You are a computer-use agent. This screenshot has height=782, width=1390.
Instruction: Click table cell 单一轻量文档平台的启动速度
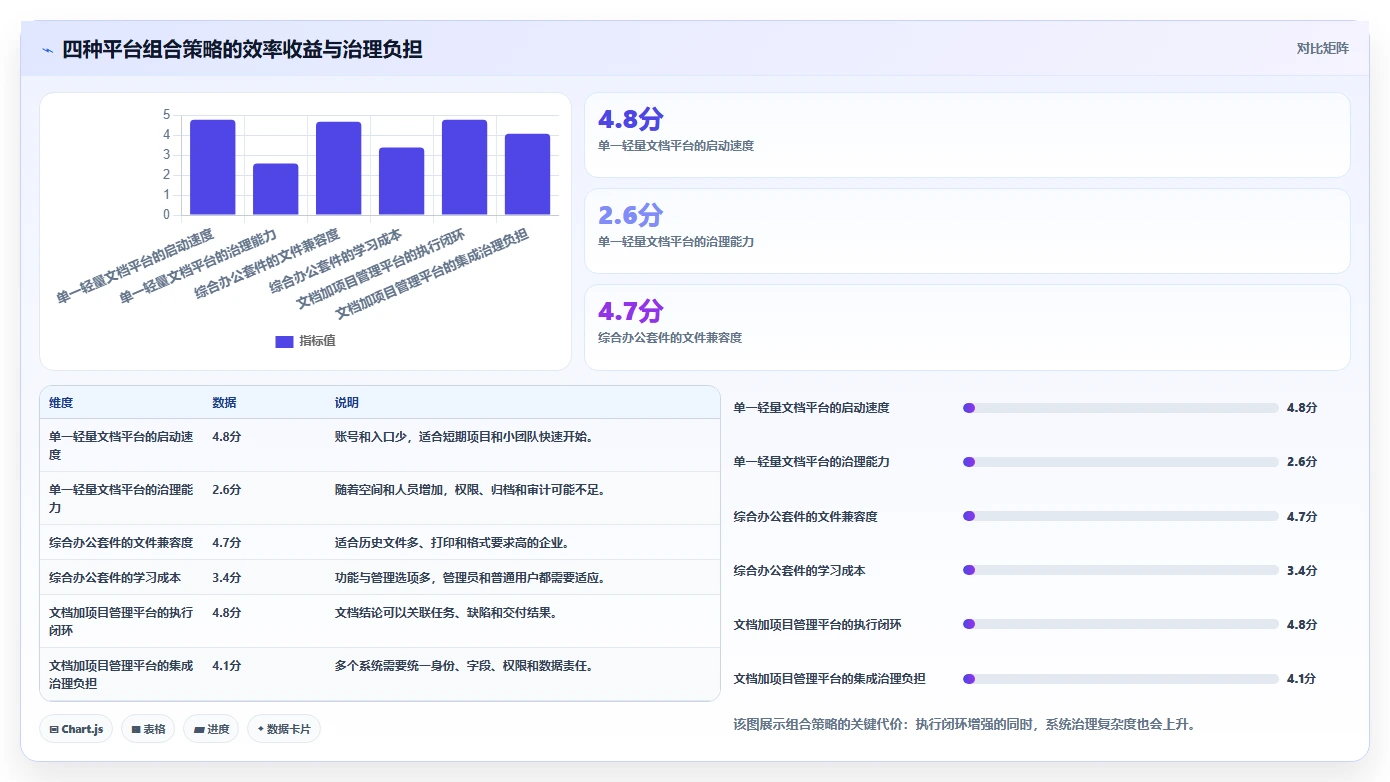(x=121, y=446)
